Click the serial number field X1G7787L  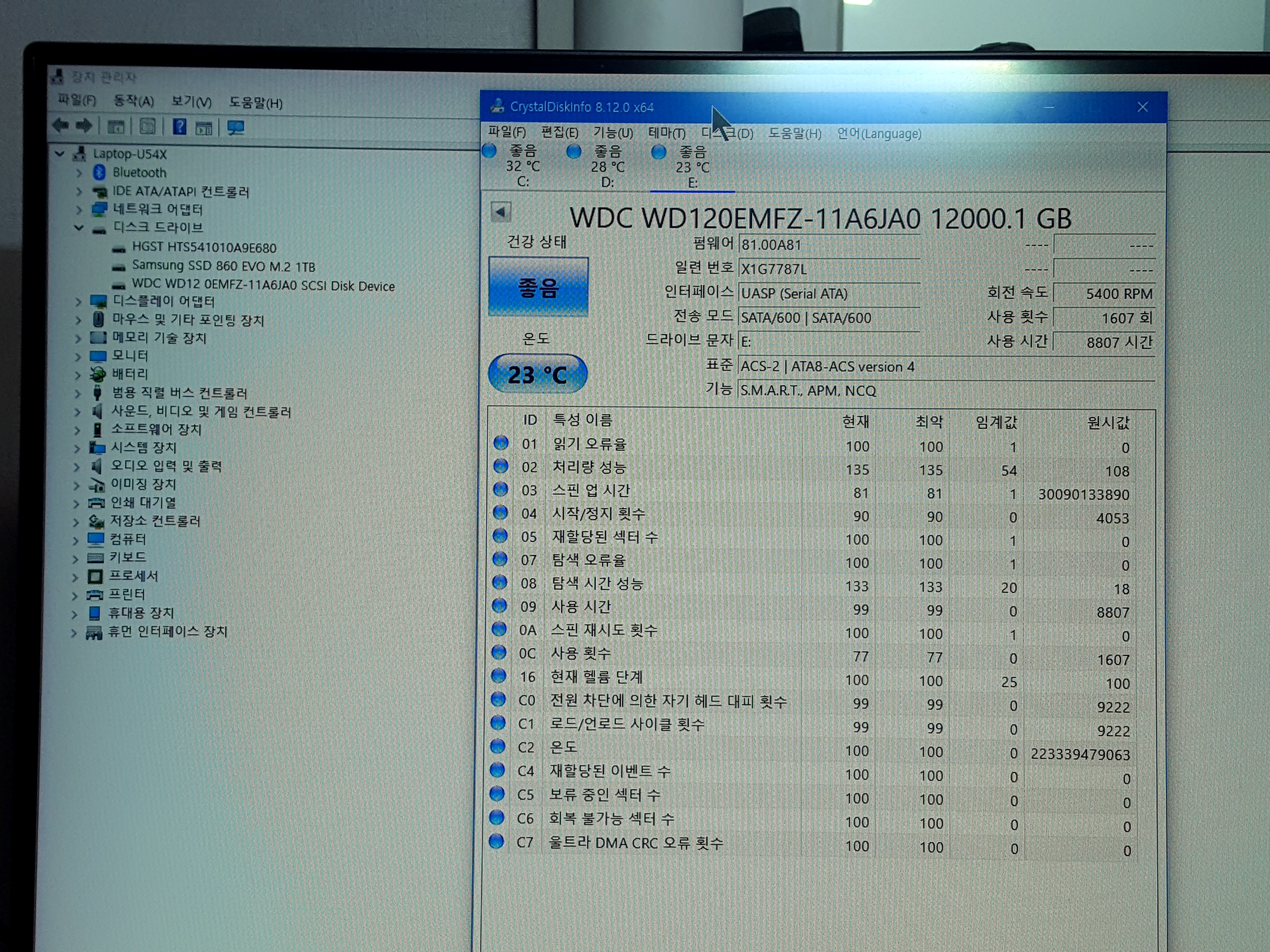click(x=829, y=269)
